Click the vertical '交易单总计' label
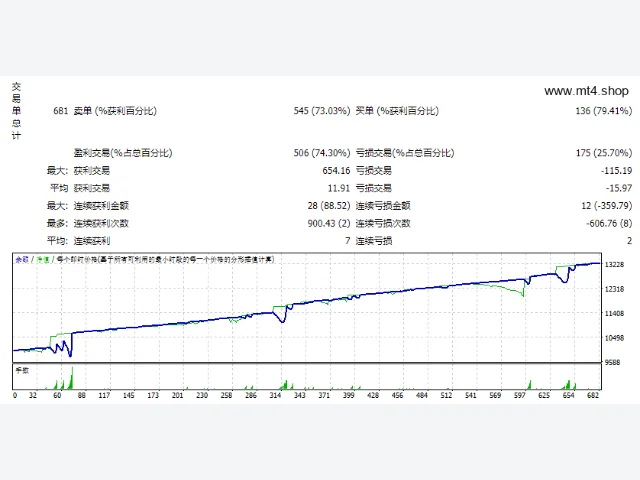The height and width of the screenshot is (480, 640). 16,111
